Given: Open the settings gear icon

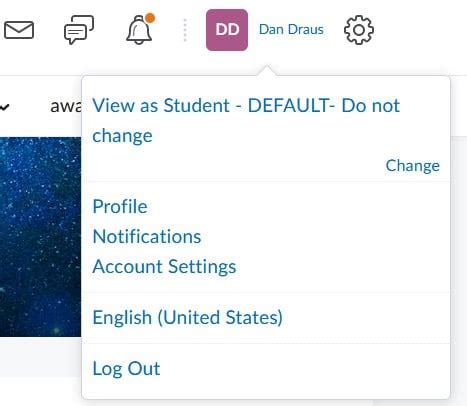Looking at the screenshot, I should click(x=359, y=30).
